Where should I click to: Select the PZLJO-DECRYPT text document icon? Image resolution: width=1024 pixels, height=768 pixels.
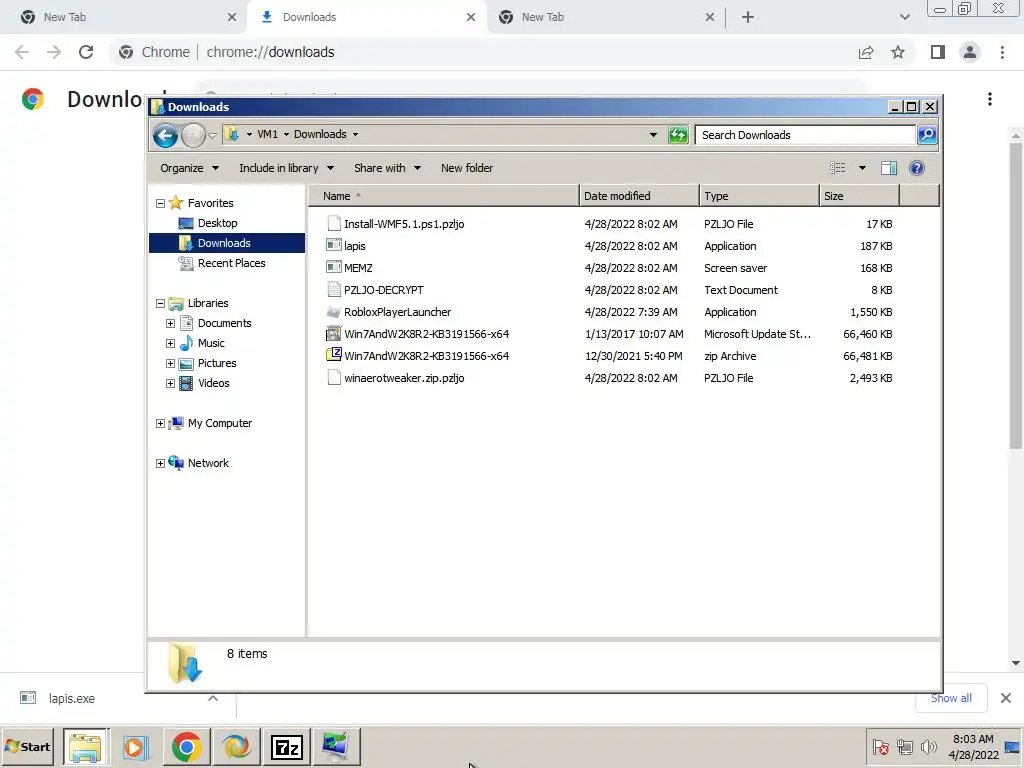334,289
